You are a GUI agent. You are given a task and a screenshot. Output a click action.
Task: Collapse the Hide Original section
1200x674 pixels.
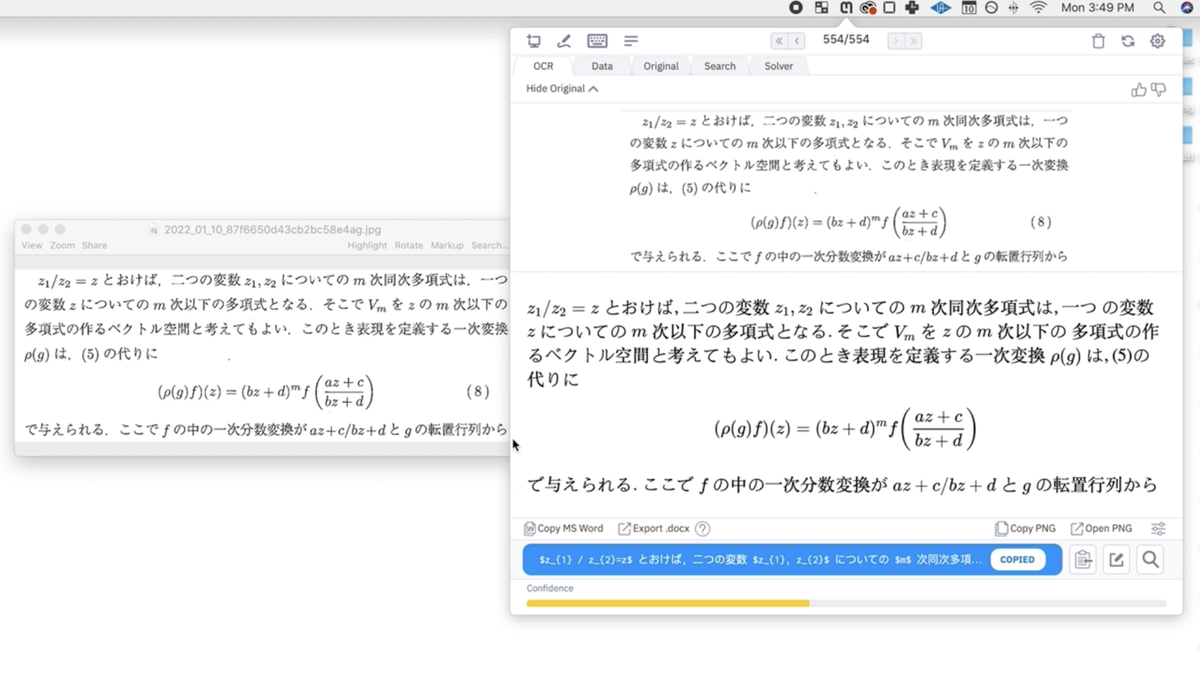(x=562, y=89)
